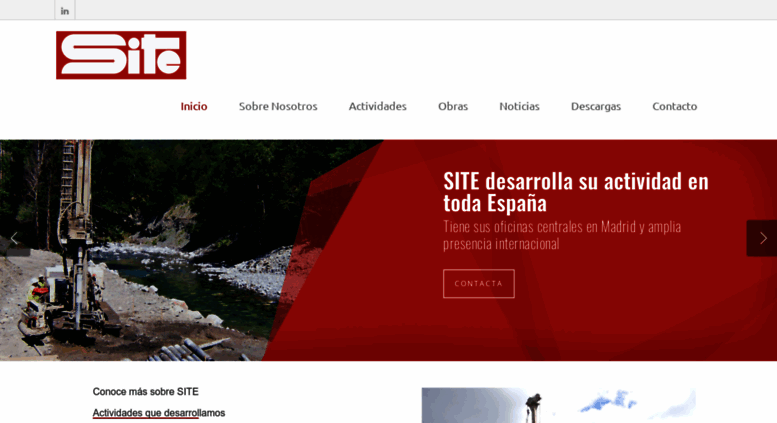This screenshot has height=423, width=777.
Task: Click the CONTACTA button
Action: coord(479,283)
